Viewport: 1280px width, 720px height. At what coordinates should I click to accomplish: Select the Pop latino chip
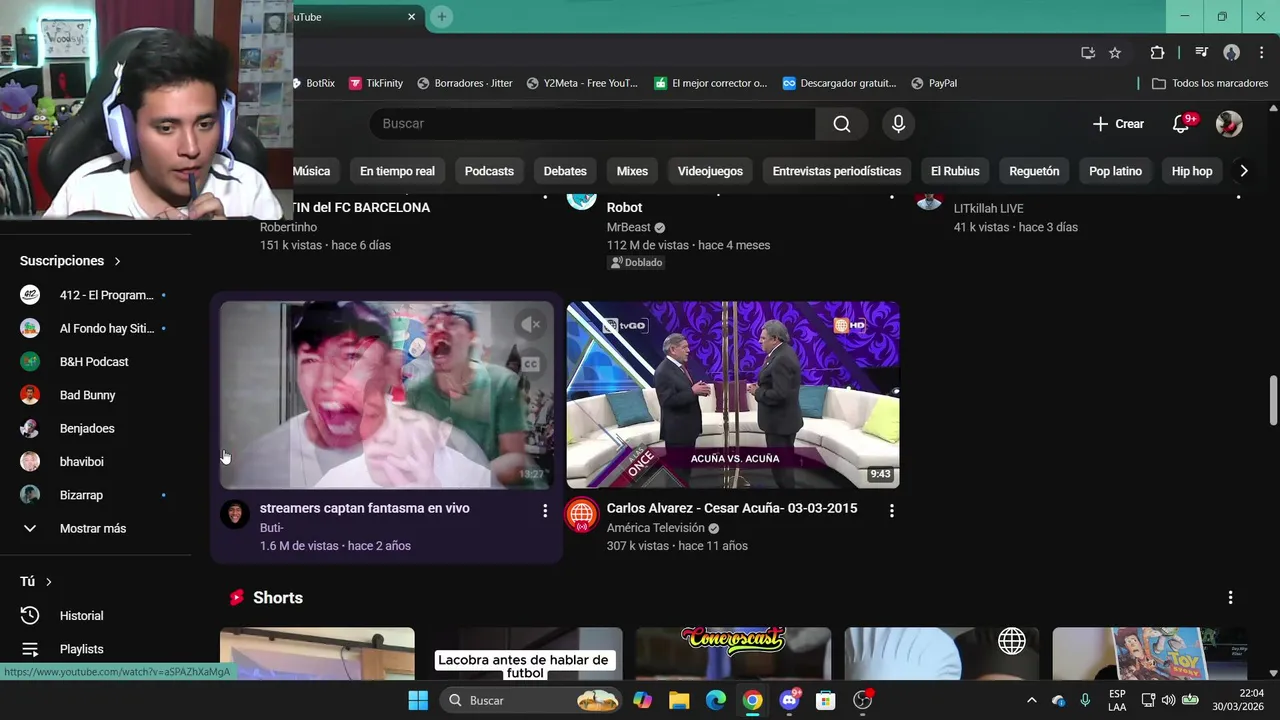(1115, 171)
